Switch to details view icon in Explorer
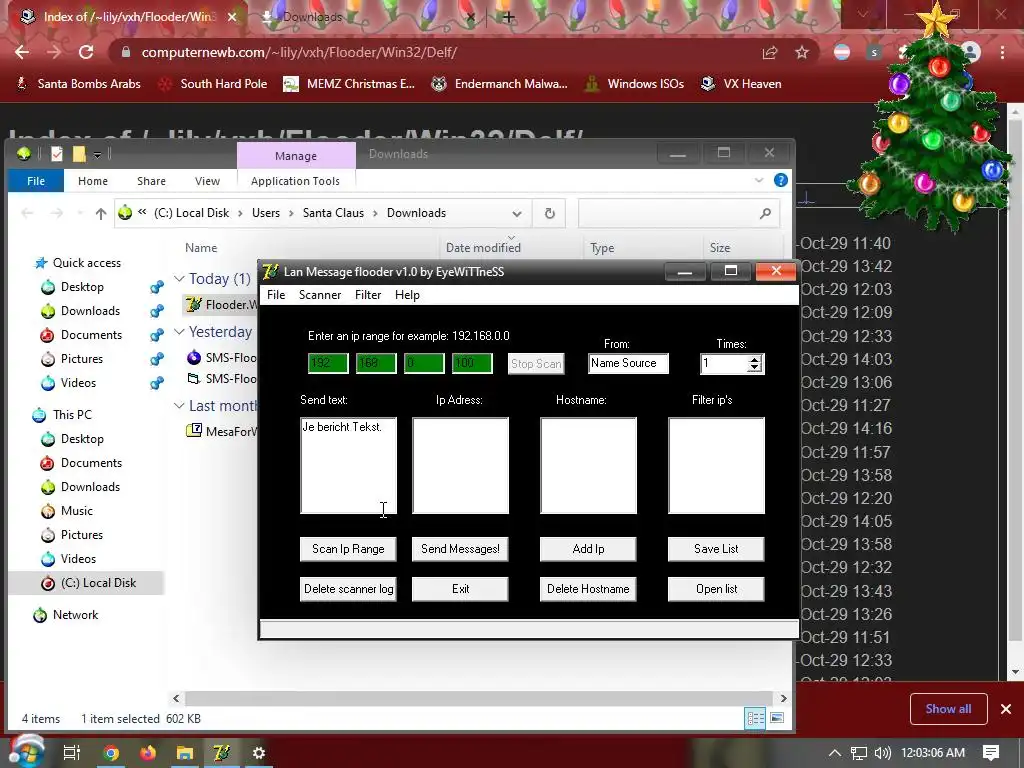The width and height of the screenshot is (1024, 768). tap(756, 718)
